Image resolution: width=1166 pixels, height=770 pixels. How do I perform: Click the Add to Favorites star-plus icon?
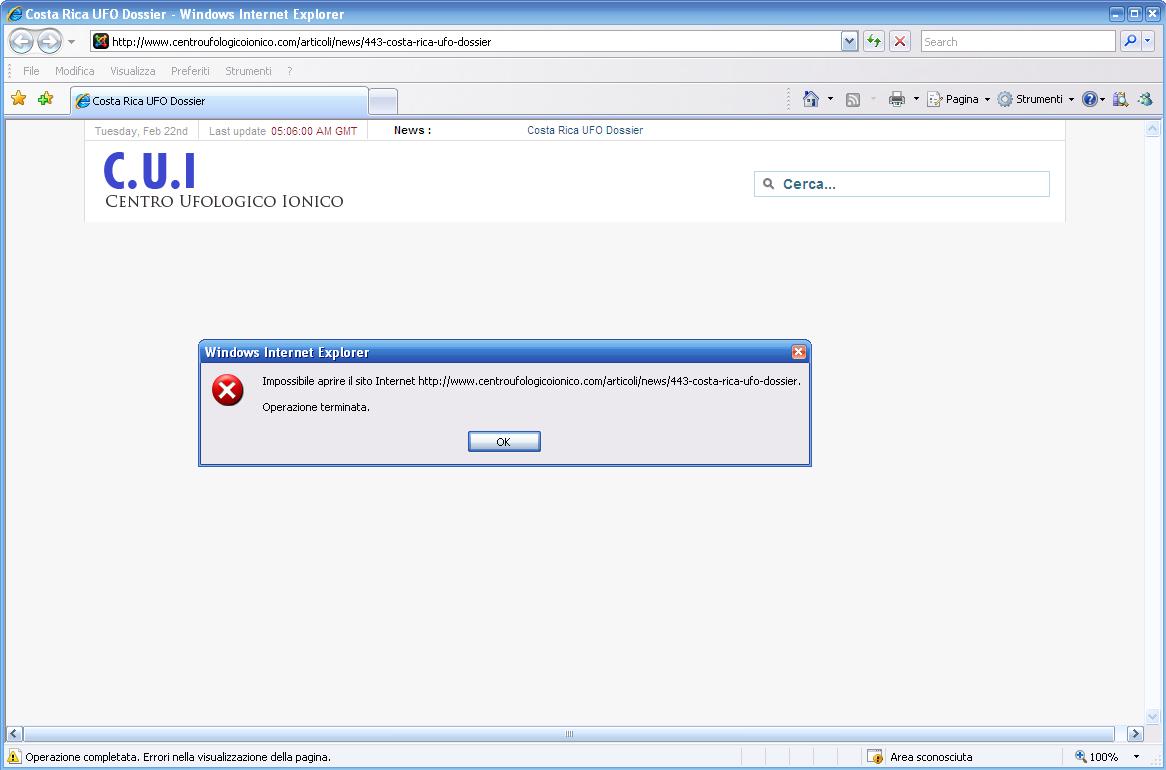coord(45,99)
